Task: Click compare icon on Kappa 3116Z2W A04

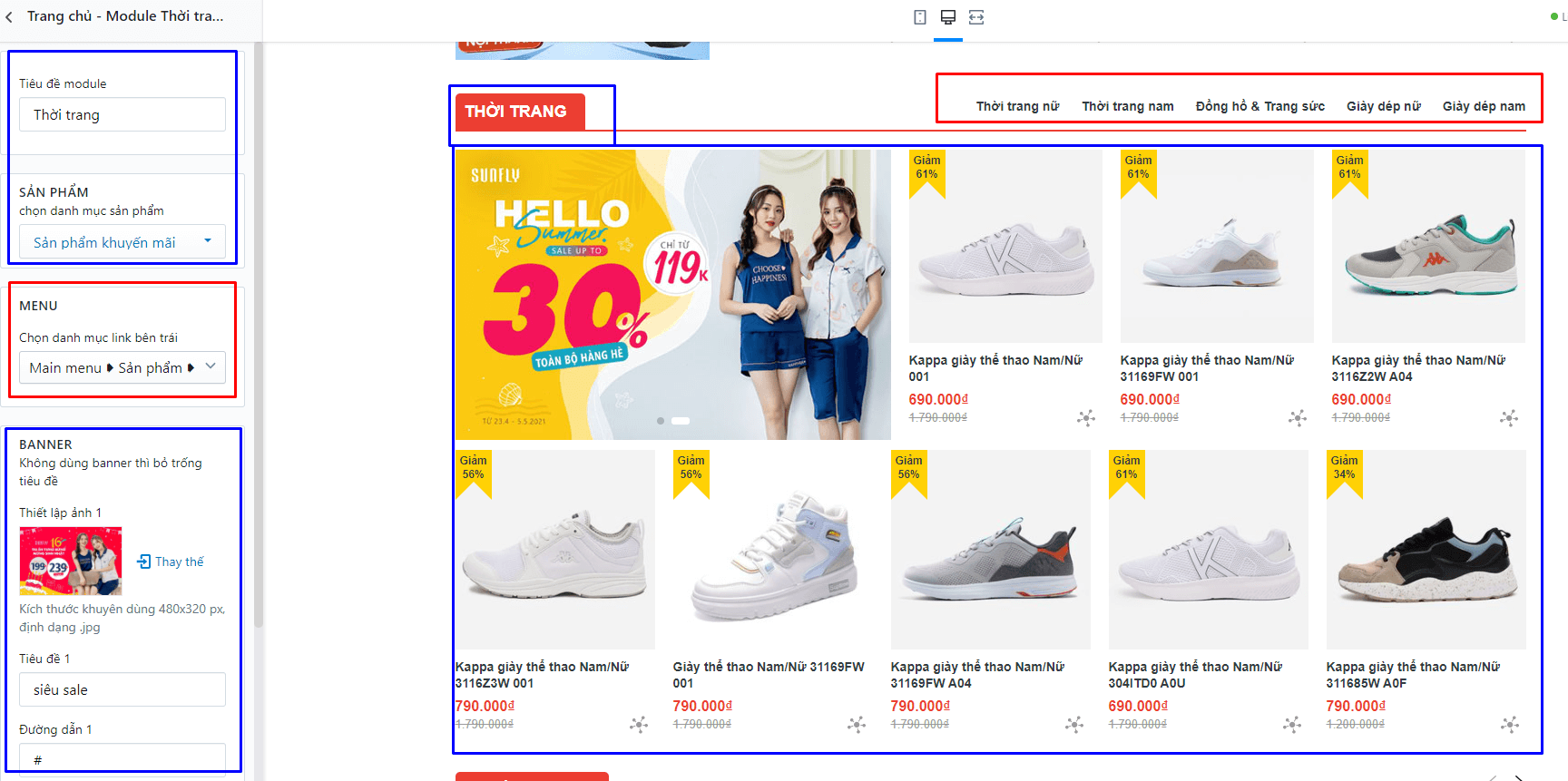Action: click(1509, 417)
